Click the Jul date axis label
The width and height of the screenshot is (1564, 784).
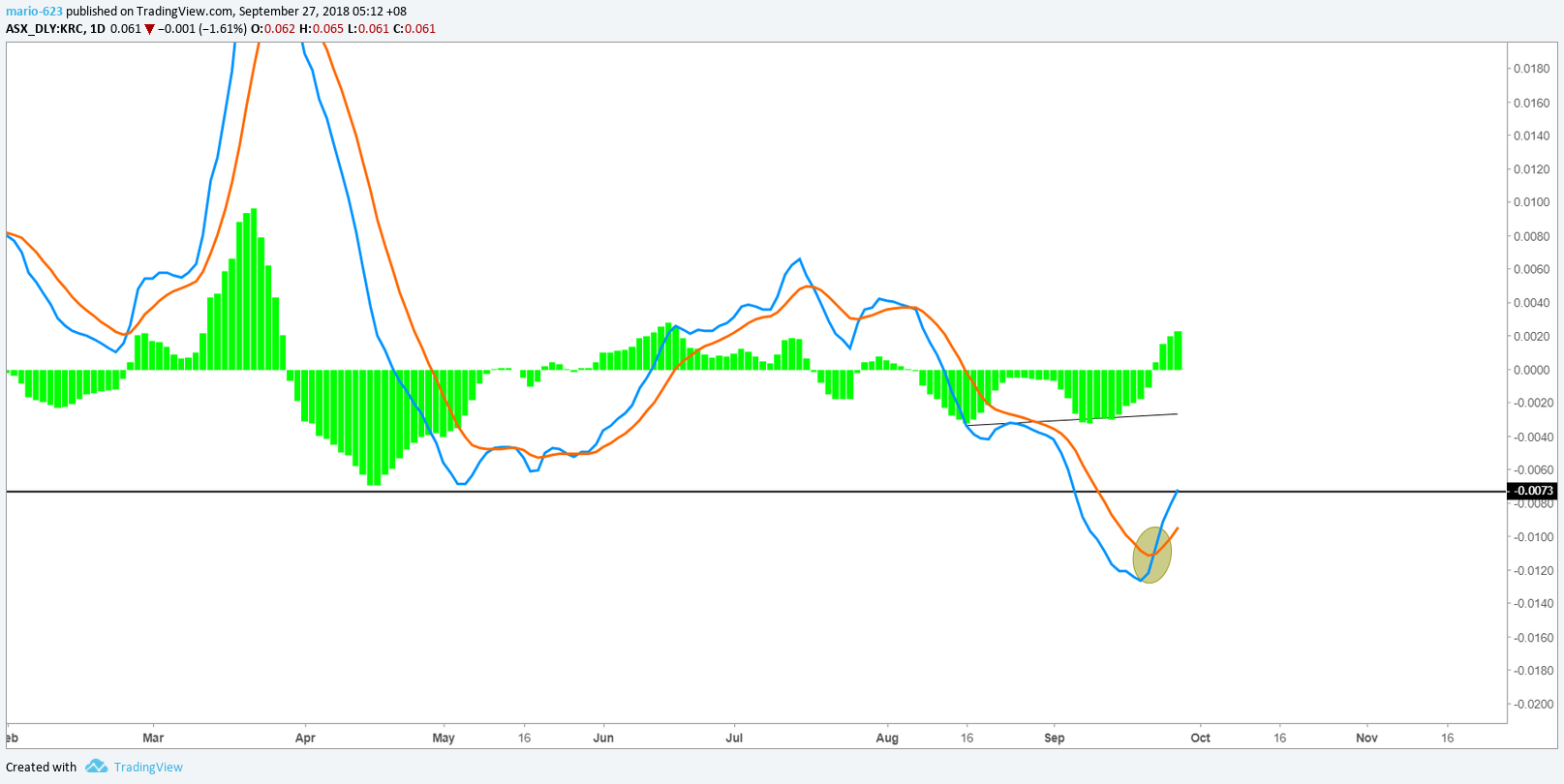(734, 738)
